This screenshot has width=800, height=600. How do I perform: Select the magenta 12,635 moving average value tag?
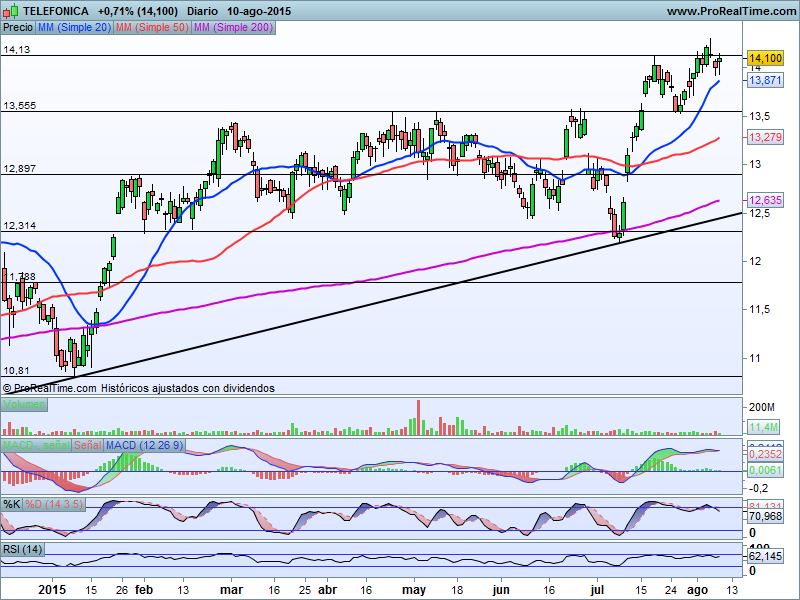point(764,200)
